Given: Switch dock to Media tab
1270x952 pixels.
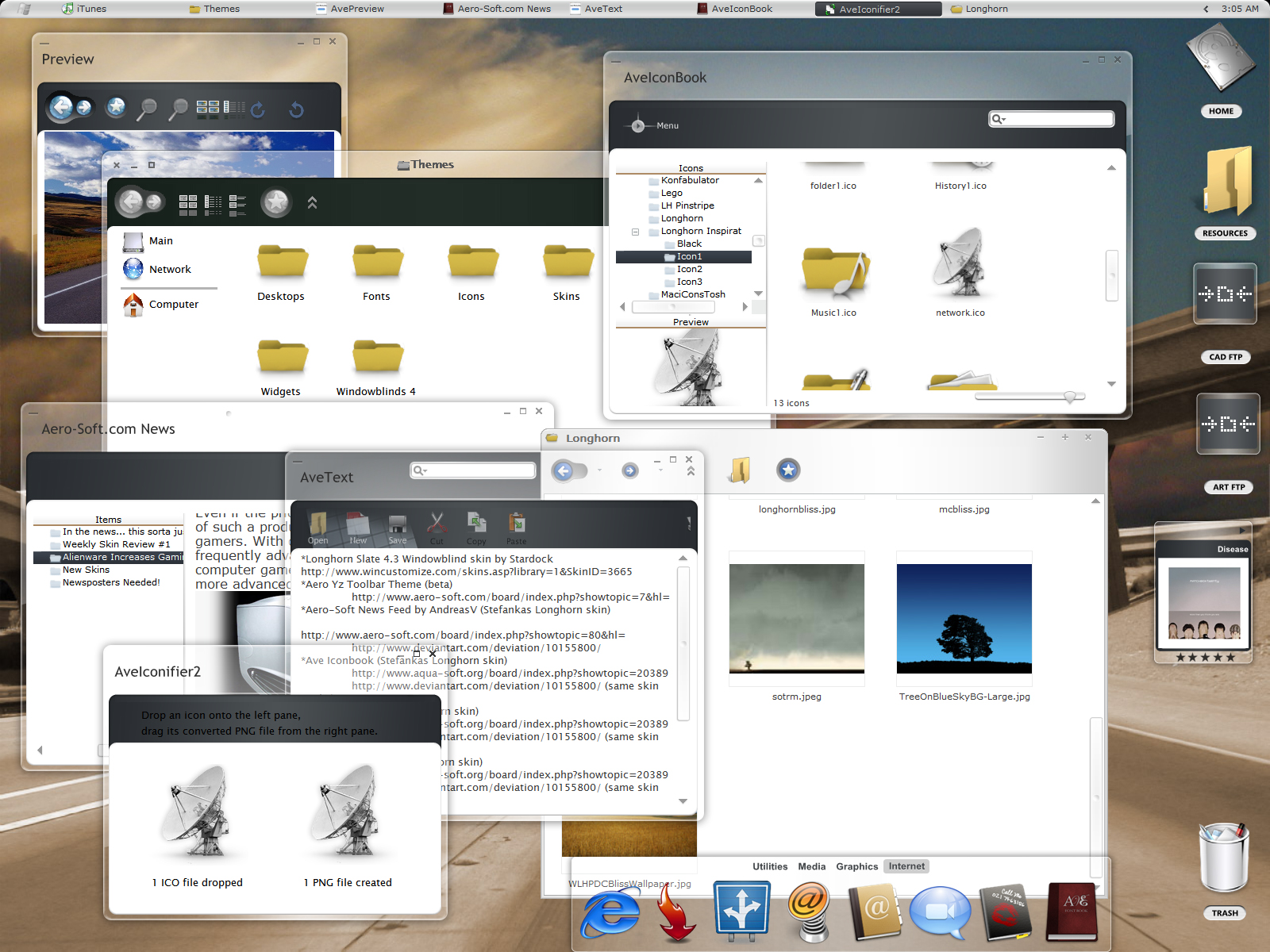Looking at the screenshot, I should [x=811, y=866].
